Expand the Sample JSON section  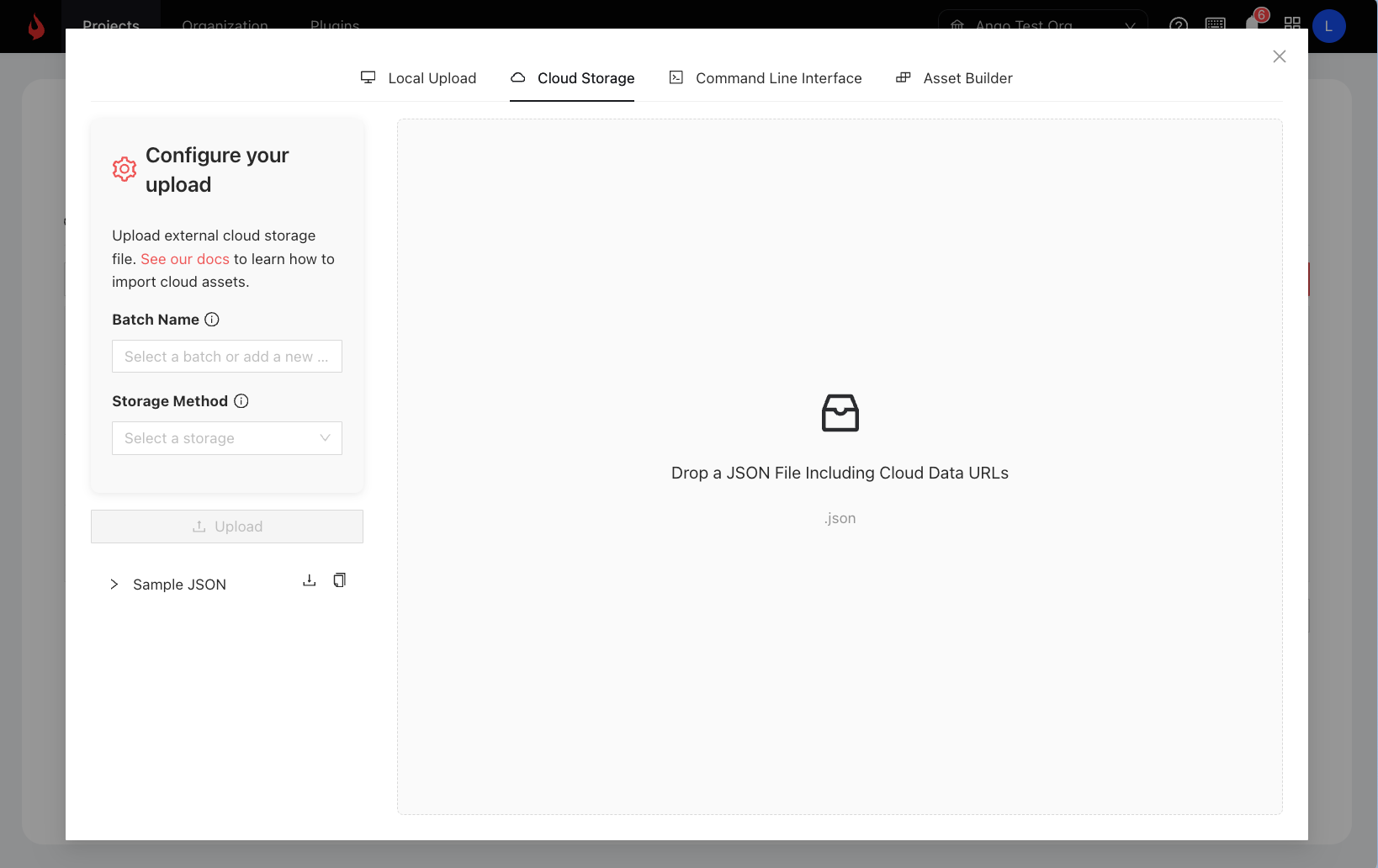click(114, 585)
